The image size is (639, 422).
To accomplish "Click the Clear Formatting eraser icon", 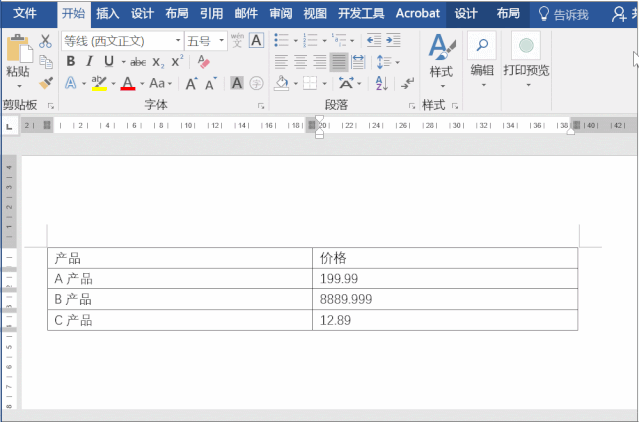I will (203, 62).
